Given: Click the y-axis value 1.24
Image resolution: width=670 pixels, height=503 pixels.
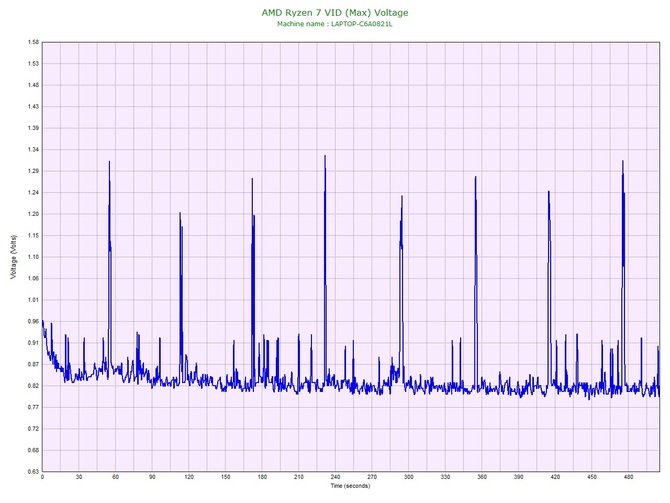Looking at the screenshot, I should tap(33, 193).
